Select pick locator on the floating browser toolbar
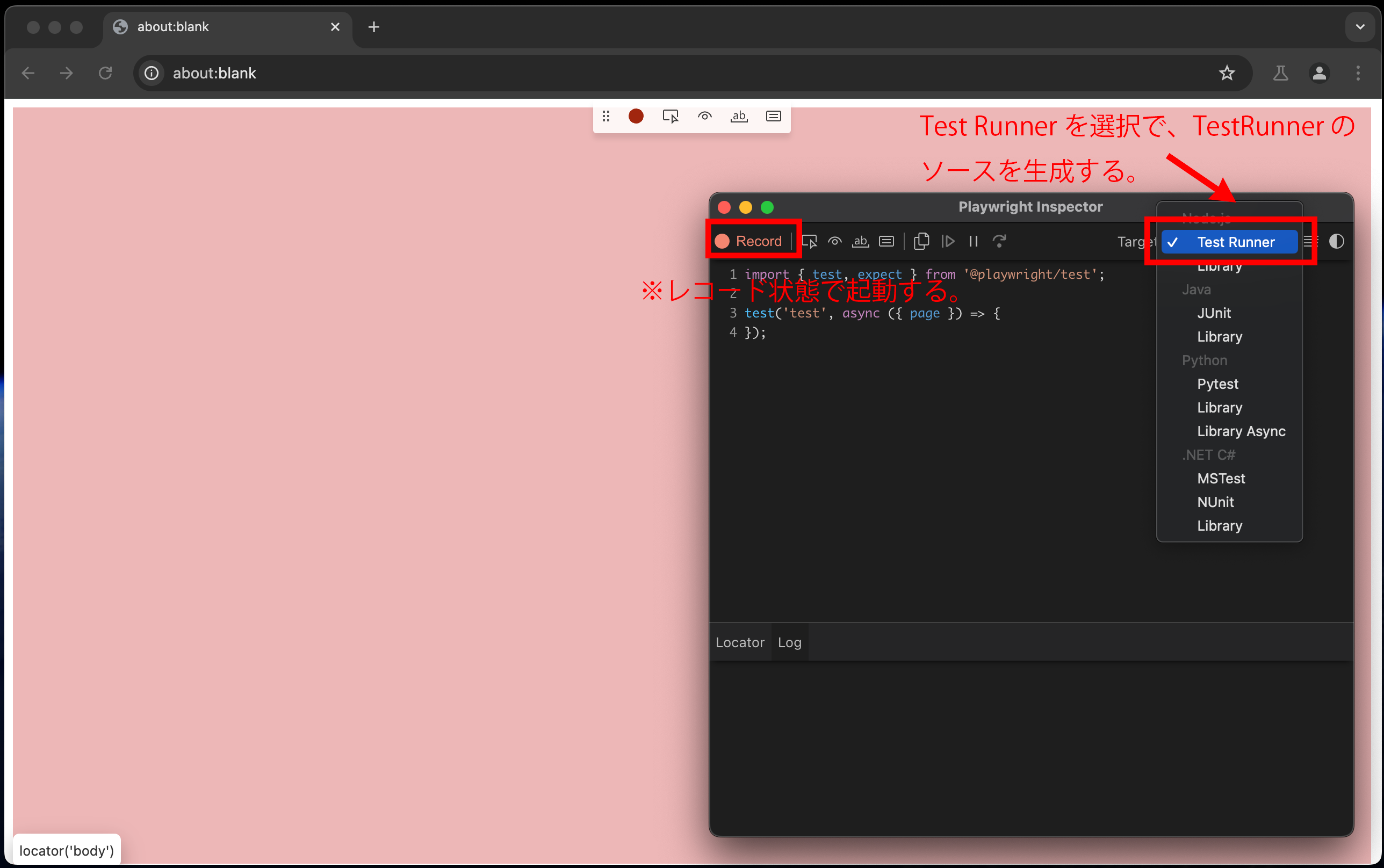Image resolution: width=1384 pixels, height=868 pixels. click(670, 116)
